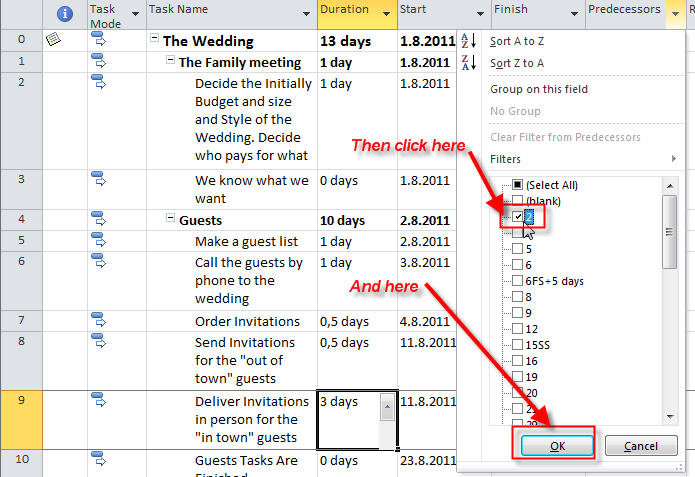Collapse The Family meeting summary task

coord(171,62)
